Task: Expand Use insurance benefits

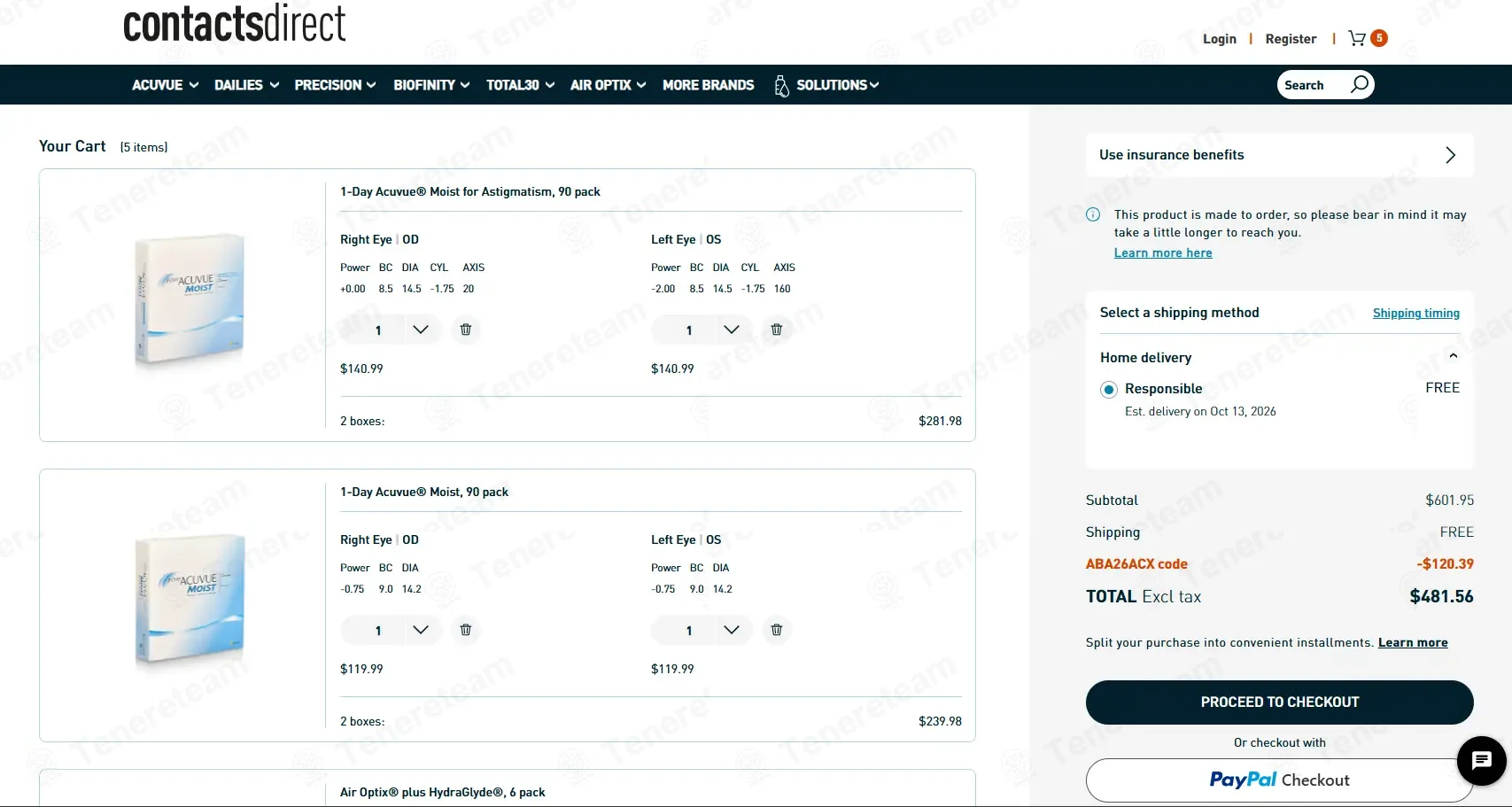Action: click(x=1280, y=155)
